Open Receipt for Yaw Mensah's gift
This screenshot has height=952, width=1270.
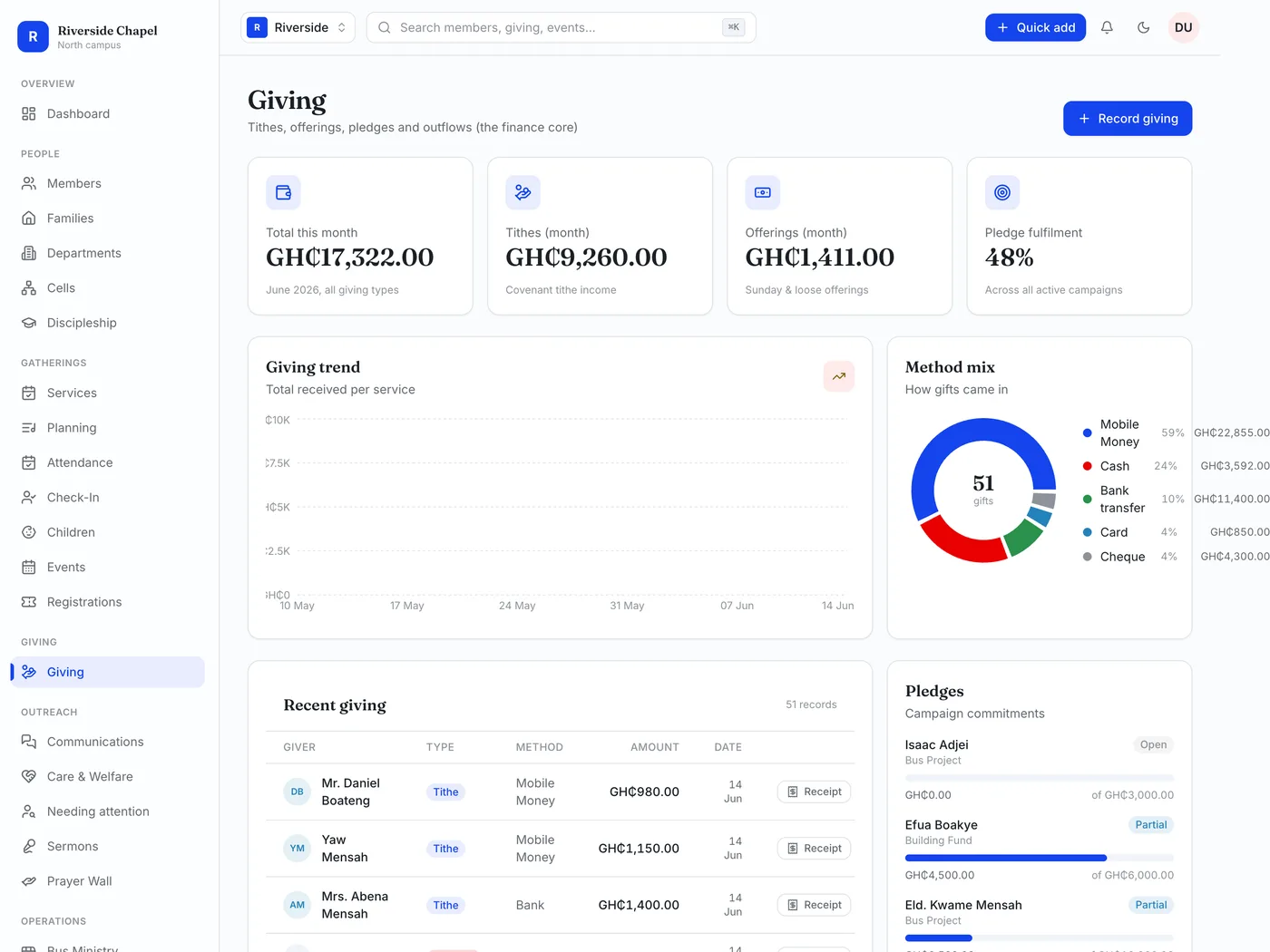coord(814,849)
